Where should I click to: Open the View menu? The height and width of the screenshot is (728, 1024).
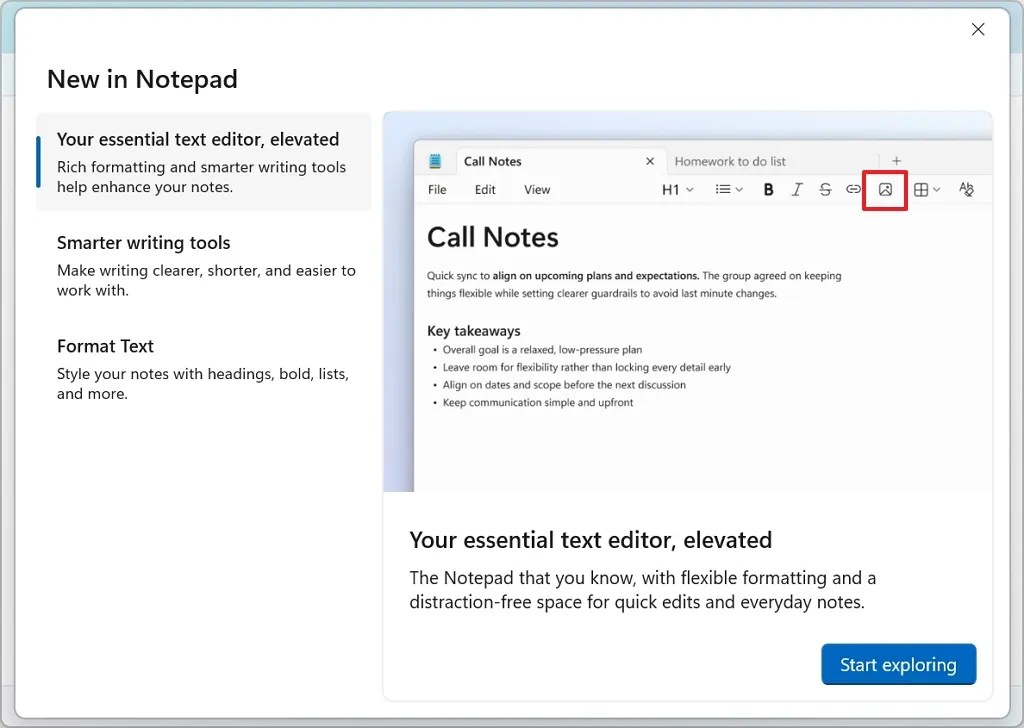(x=537, y=189)
